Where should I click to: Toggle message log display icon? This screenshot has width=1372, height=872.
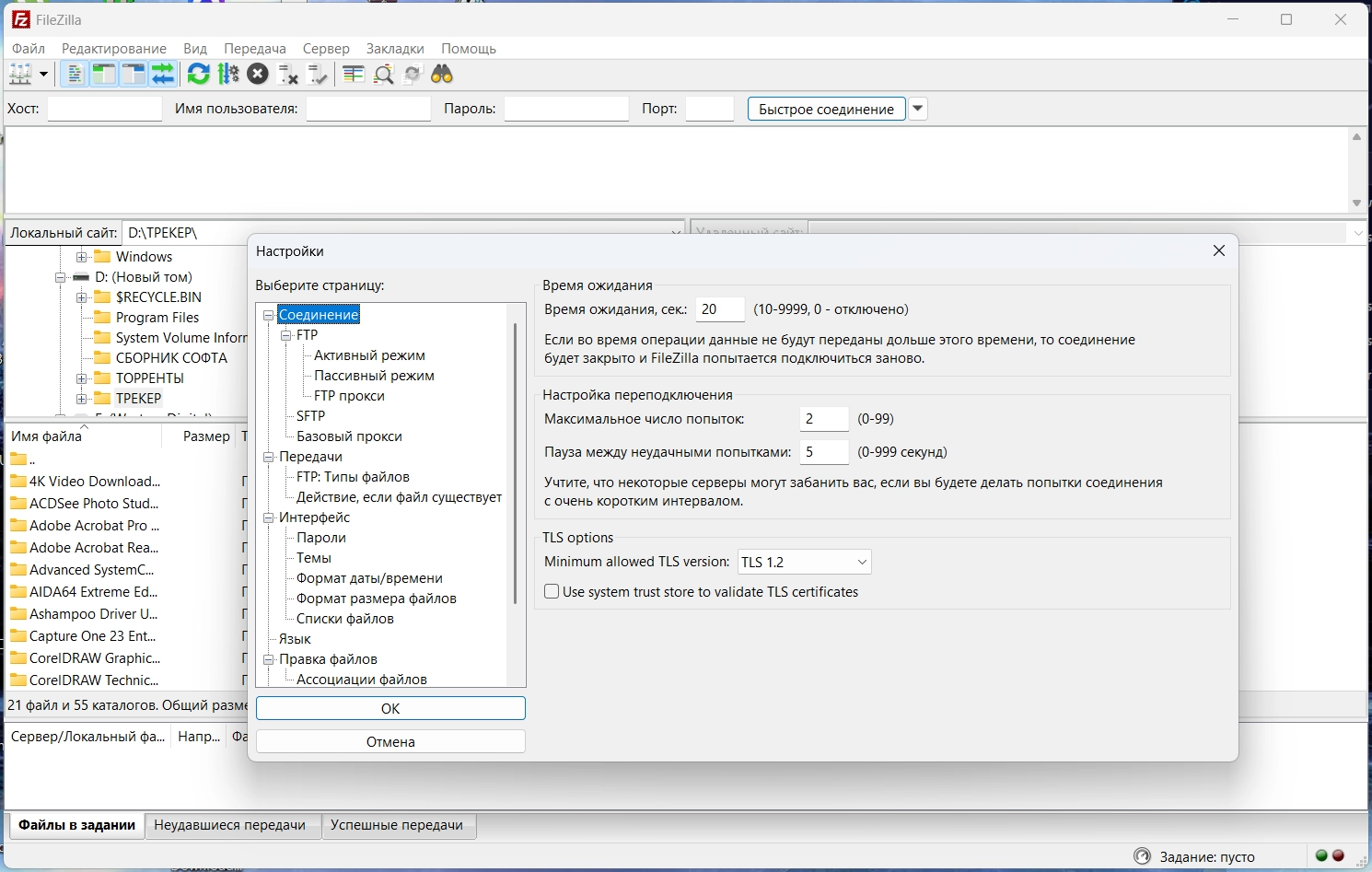tap(75, 75)
